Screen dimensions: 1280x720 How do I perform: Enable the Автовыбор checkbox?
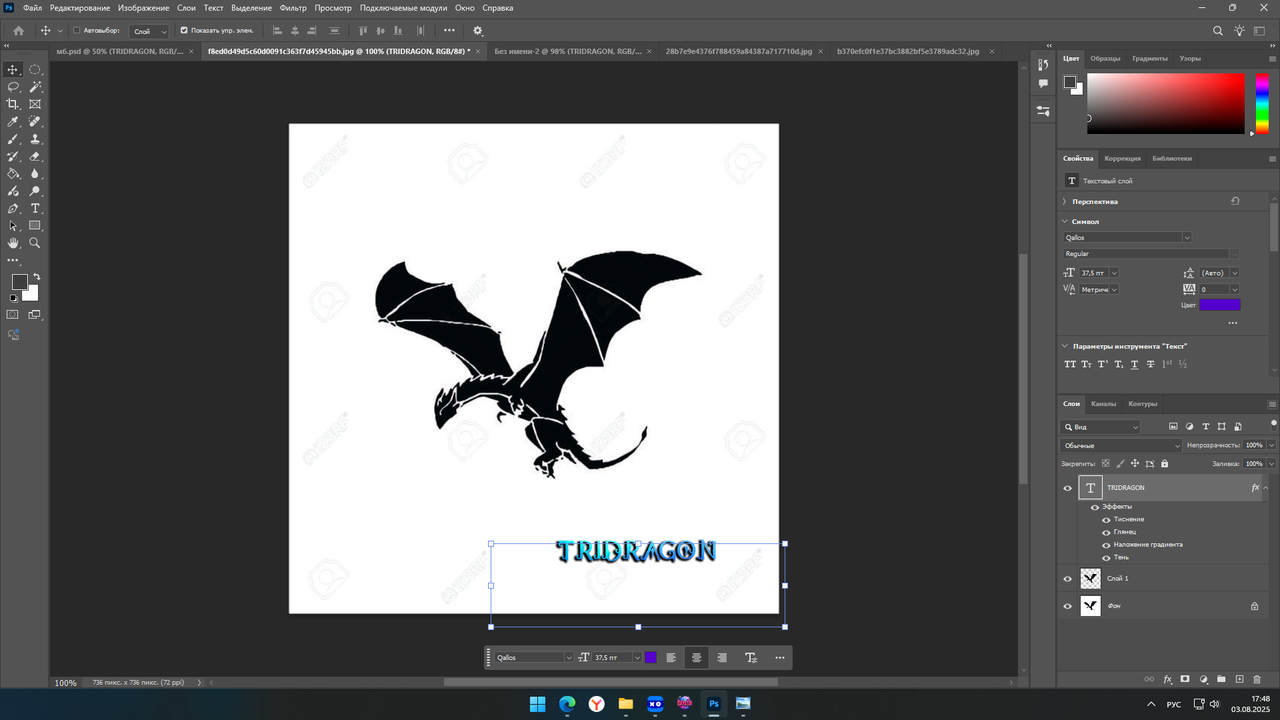click(77, 31)
